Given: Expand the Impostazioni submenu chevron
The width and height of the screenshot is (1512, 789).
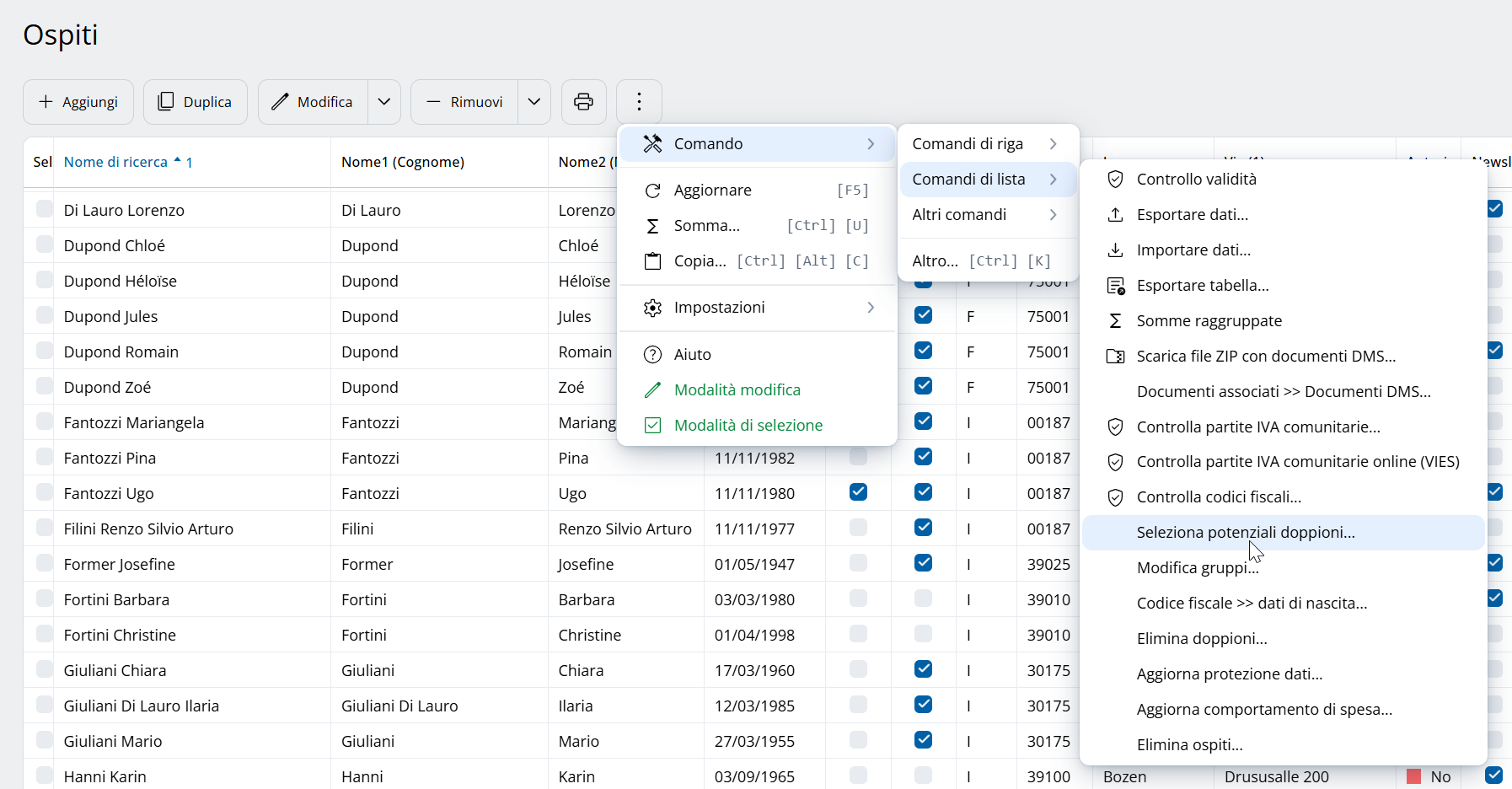Looking at the screenshot, I should point(871,308).
